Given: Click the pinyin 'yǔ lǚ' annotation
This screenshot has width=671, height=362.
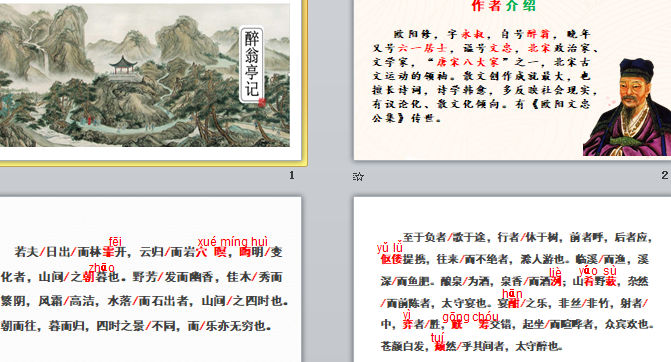Looking at the screenshot, I should 389,248.
